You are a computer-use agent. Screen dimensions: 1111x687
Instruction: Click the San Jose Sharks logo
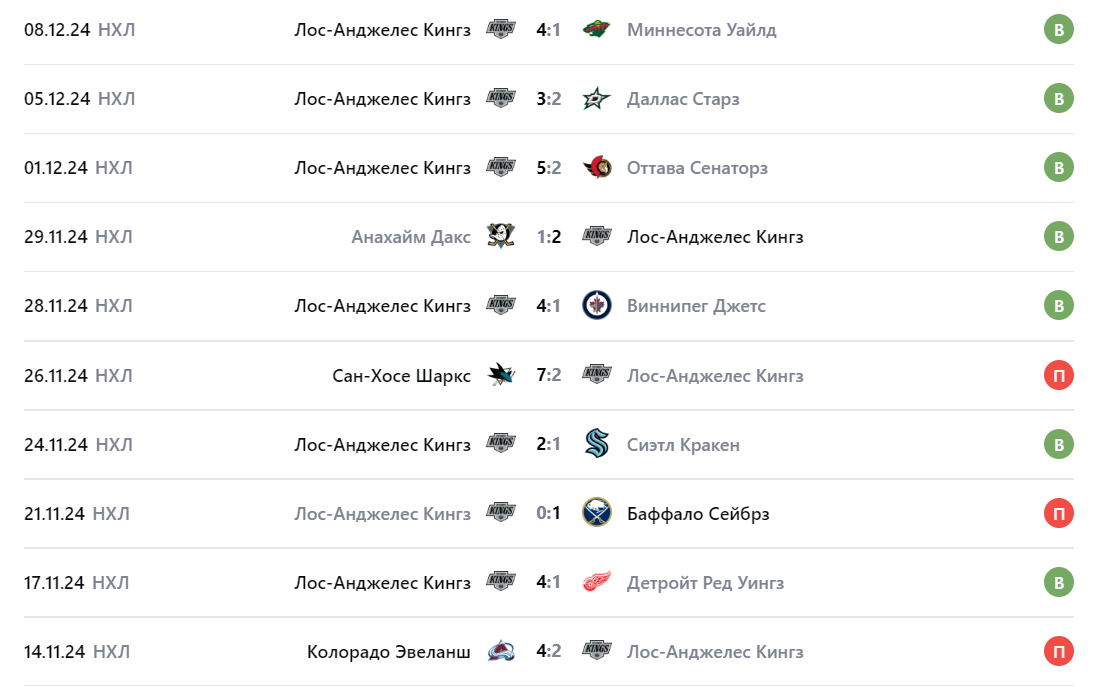(x=500, y=375)
